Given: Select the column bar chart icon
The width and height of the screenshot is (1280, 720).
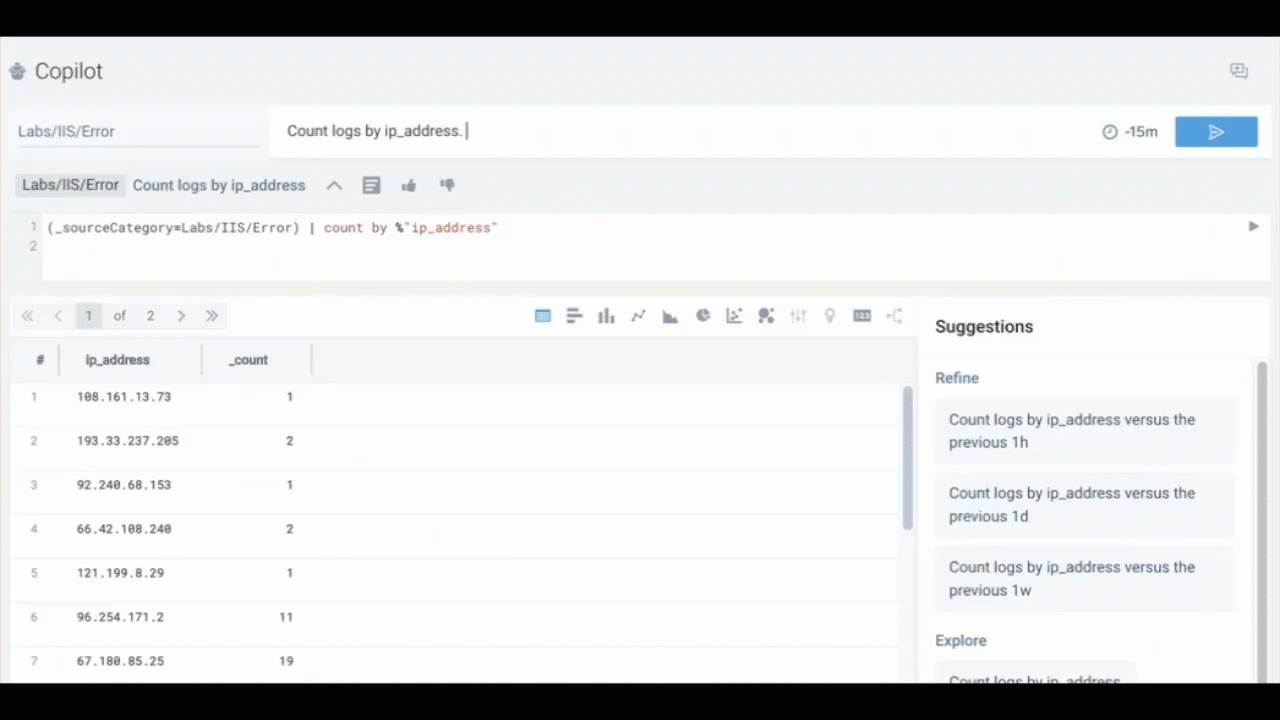Looking at the screenshot, I should tap(606, 316).
